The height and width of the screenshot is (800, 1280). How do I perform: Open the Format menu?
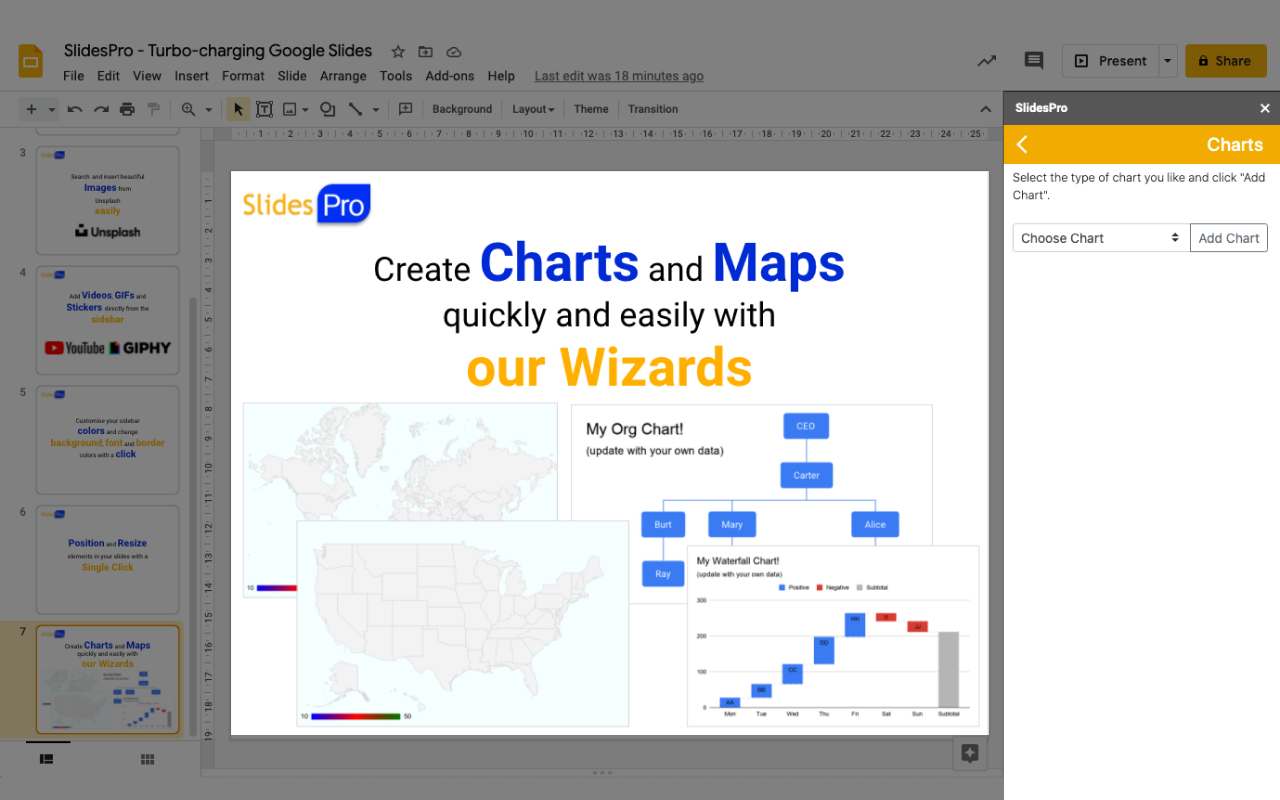(243, 76)
